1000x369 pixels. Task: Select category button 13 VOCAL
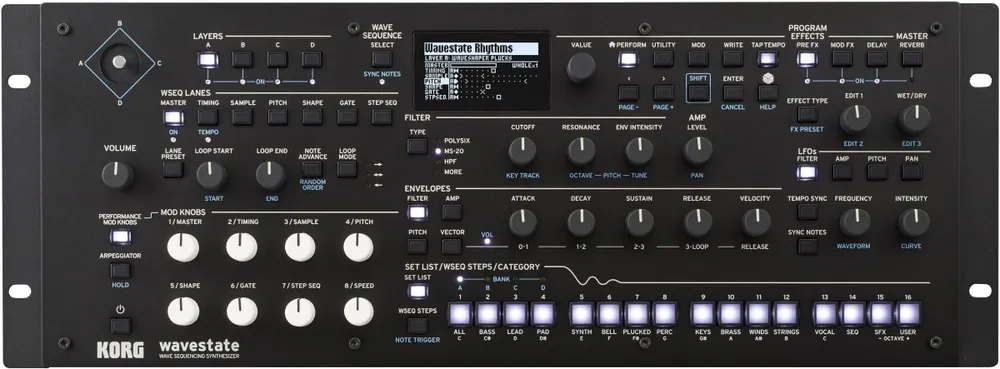click(824, 314)
